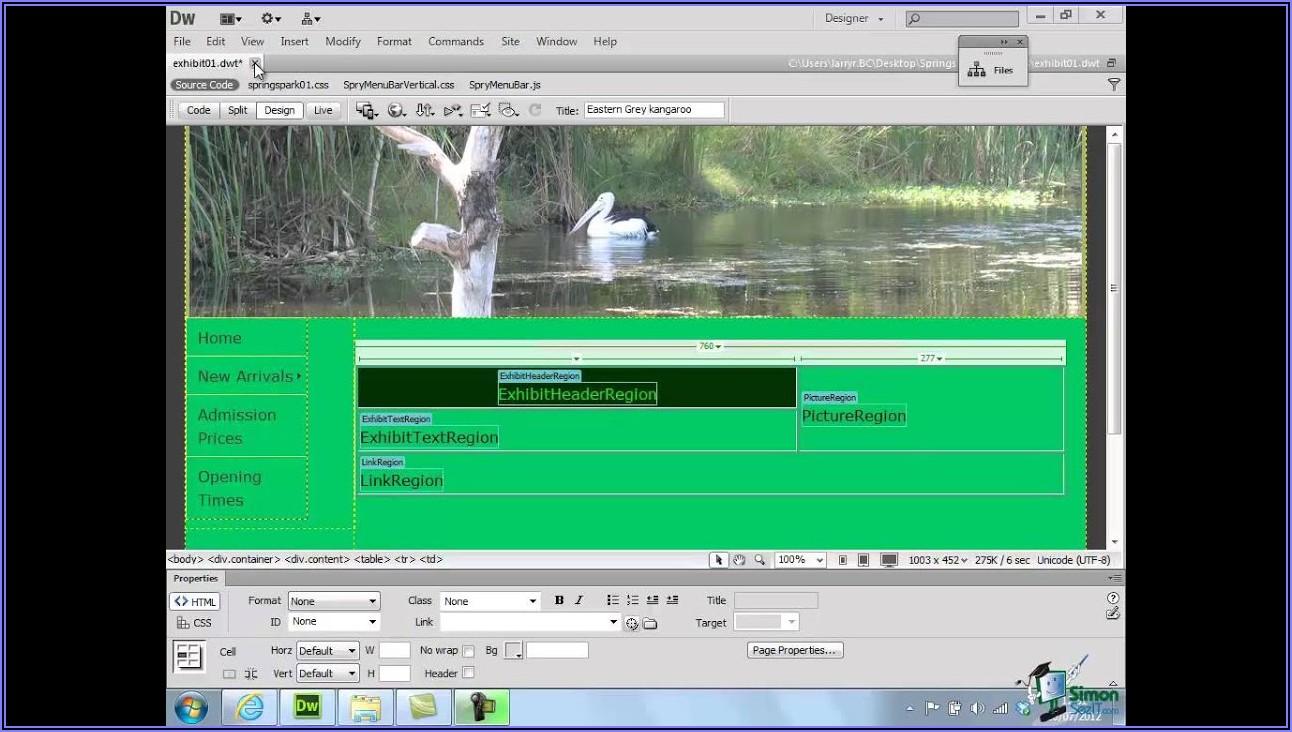
Task: Apply Bold formatting in Properties
Action: point(559,601)
